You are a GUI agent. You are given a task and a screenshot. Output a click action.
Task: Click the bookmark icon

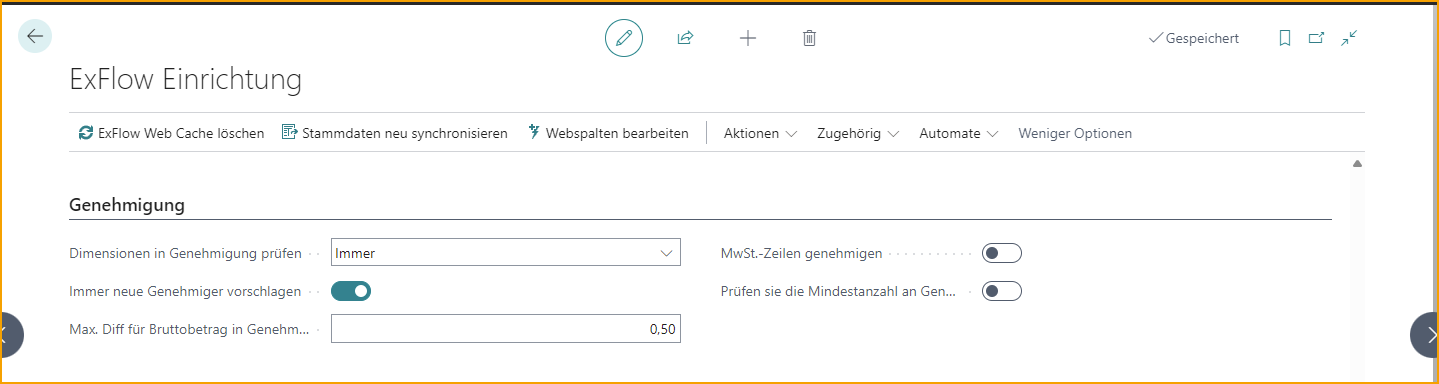coord(1285,38)
